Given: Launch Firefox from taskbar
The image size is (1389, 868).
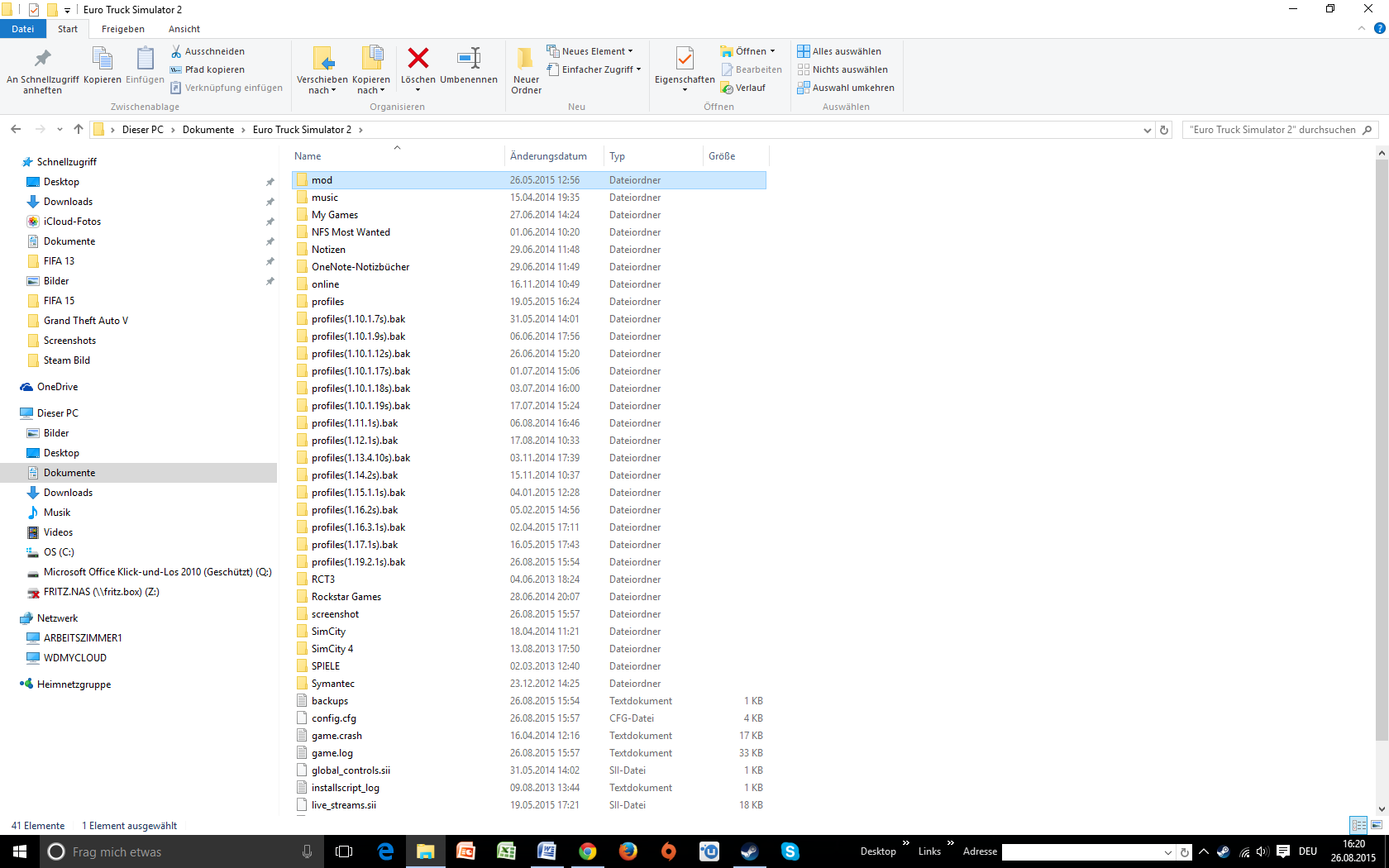Looking at the screenshot, I should click(x=628, y=851).
